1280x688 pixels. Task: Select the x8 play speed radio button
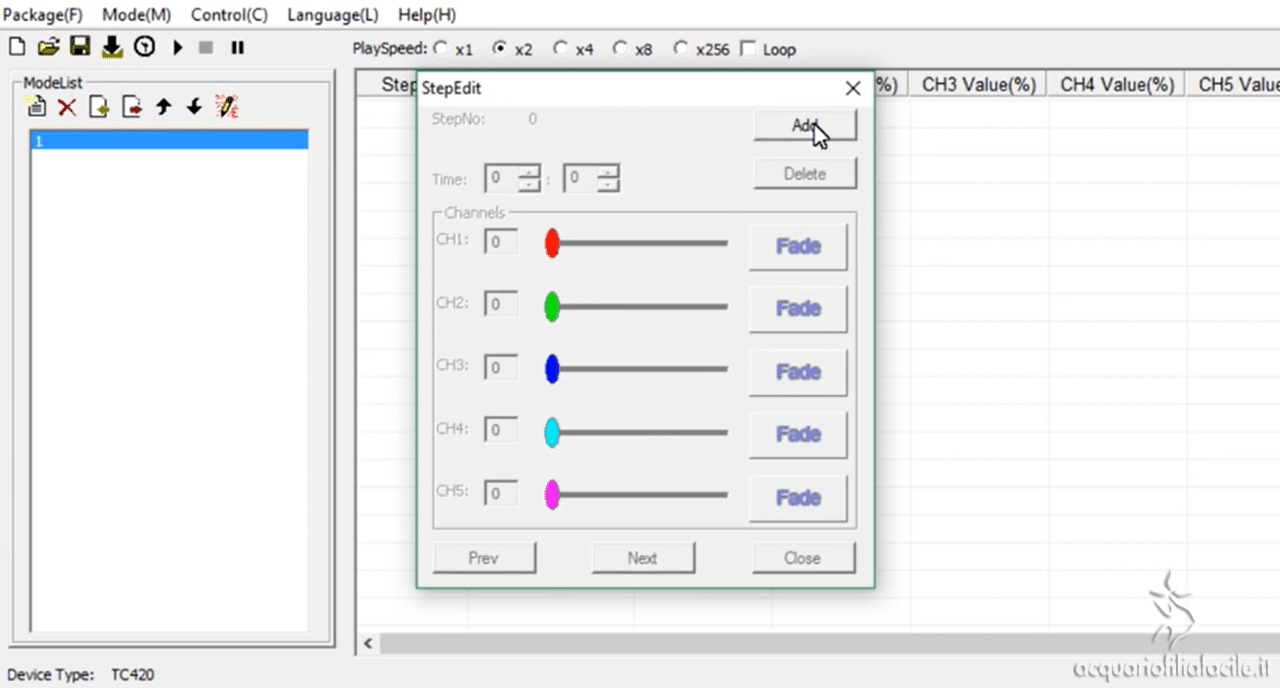click(620, 49)
